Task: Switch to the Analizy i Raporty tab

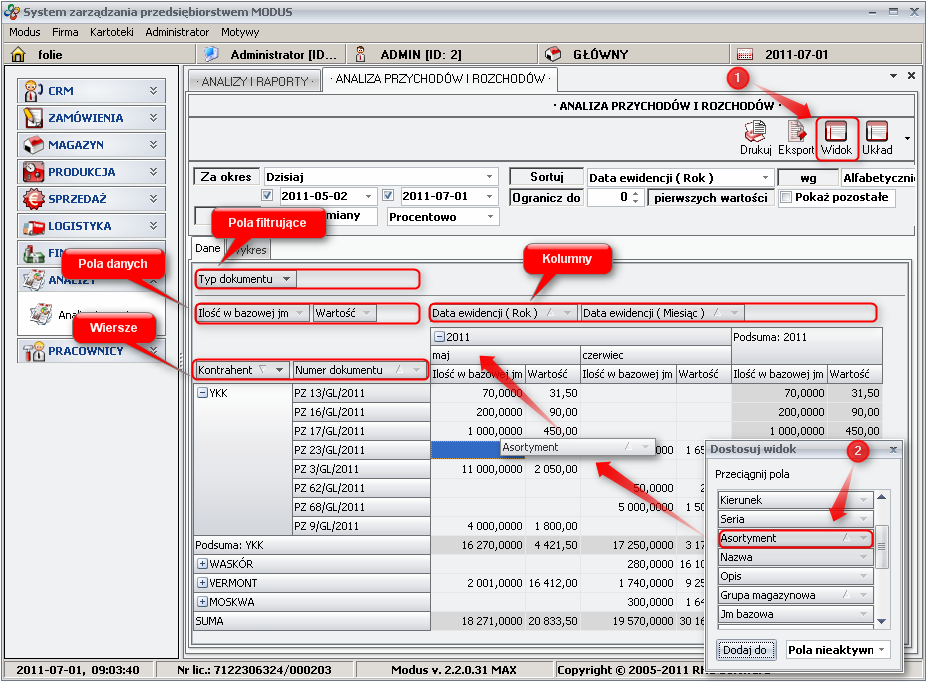Action: (254, 81)
